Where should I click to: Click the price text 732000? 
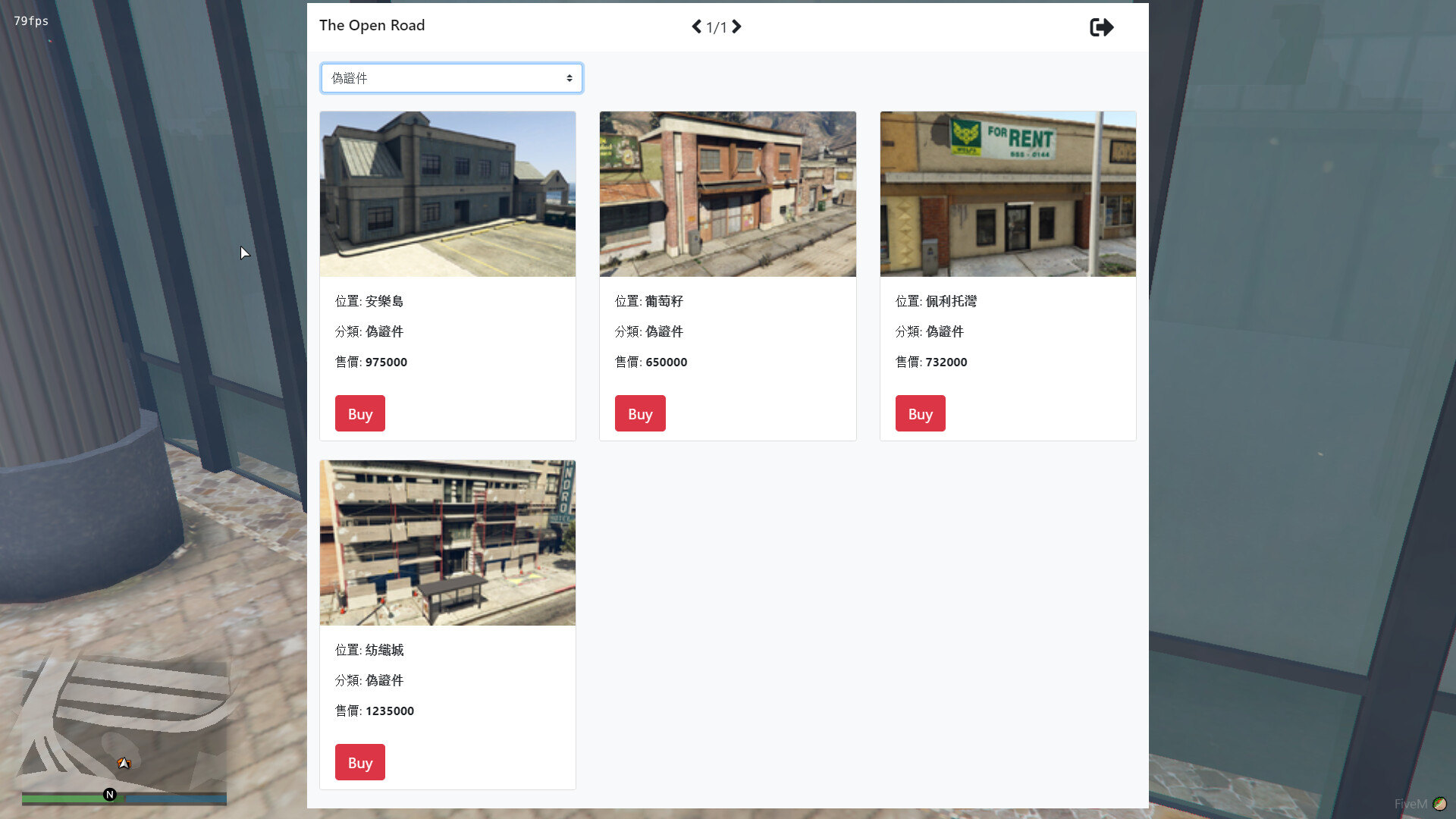pyautogui.click(x=946, y=362)
